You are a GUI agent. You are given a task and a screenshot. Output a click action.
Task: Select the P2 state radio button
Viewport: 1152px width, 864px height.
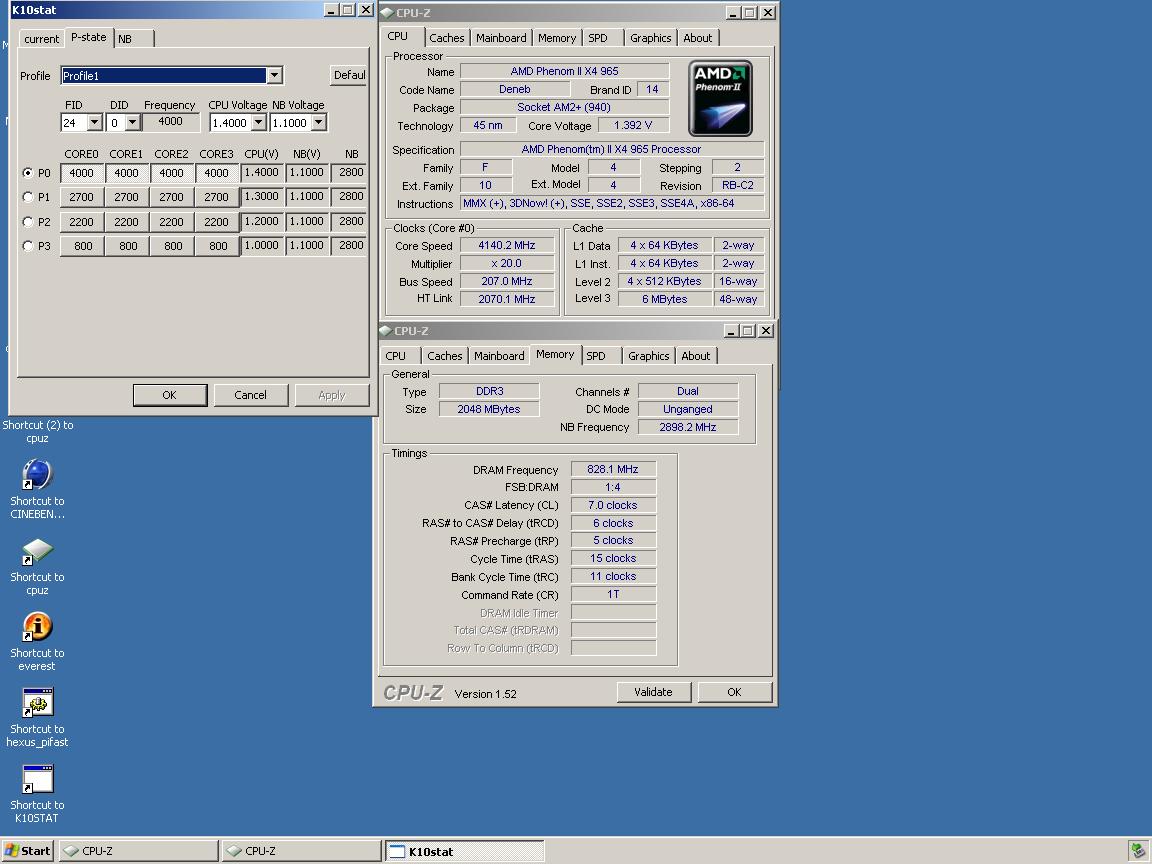tap(28, 222)
